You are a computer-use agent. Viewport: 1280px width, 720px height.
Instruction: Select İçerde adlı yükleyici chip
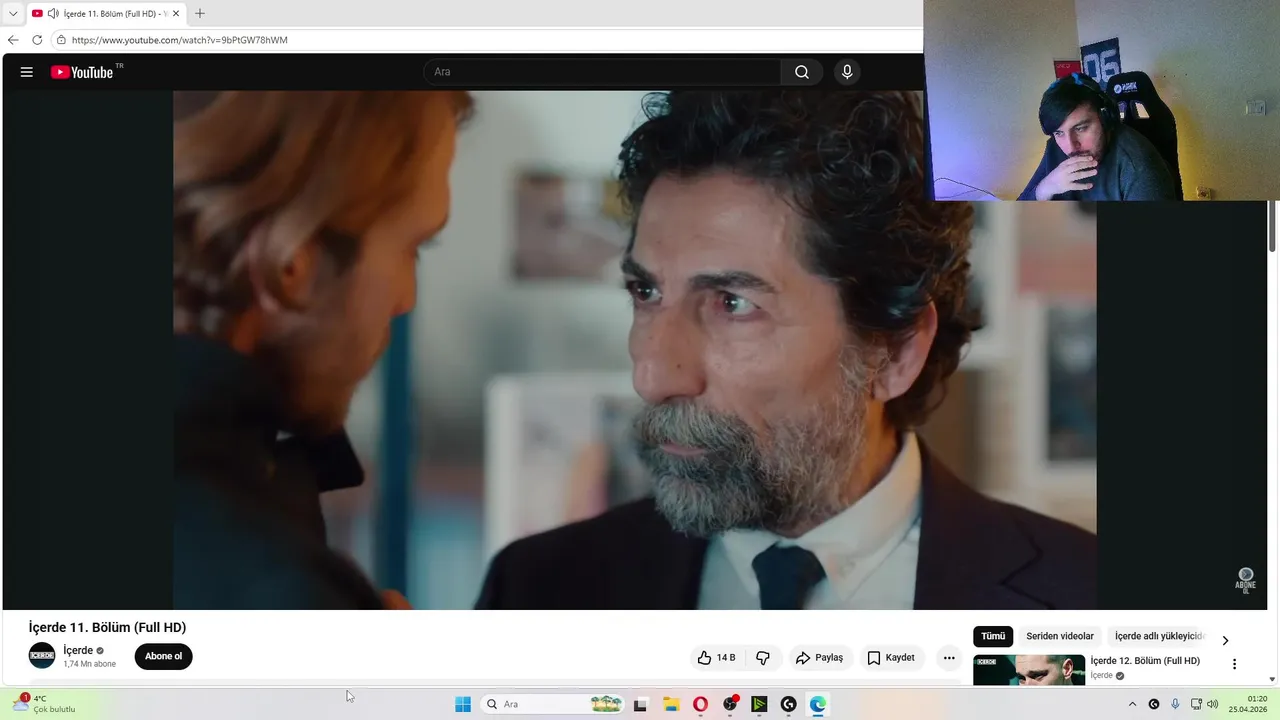coord(1159,636)
